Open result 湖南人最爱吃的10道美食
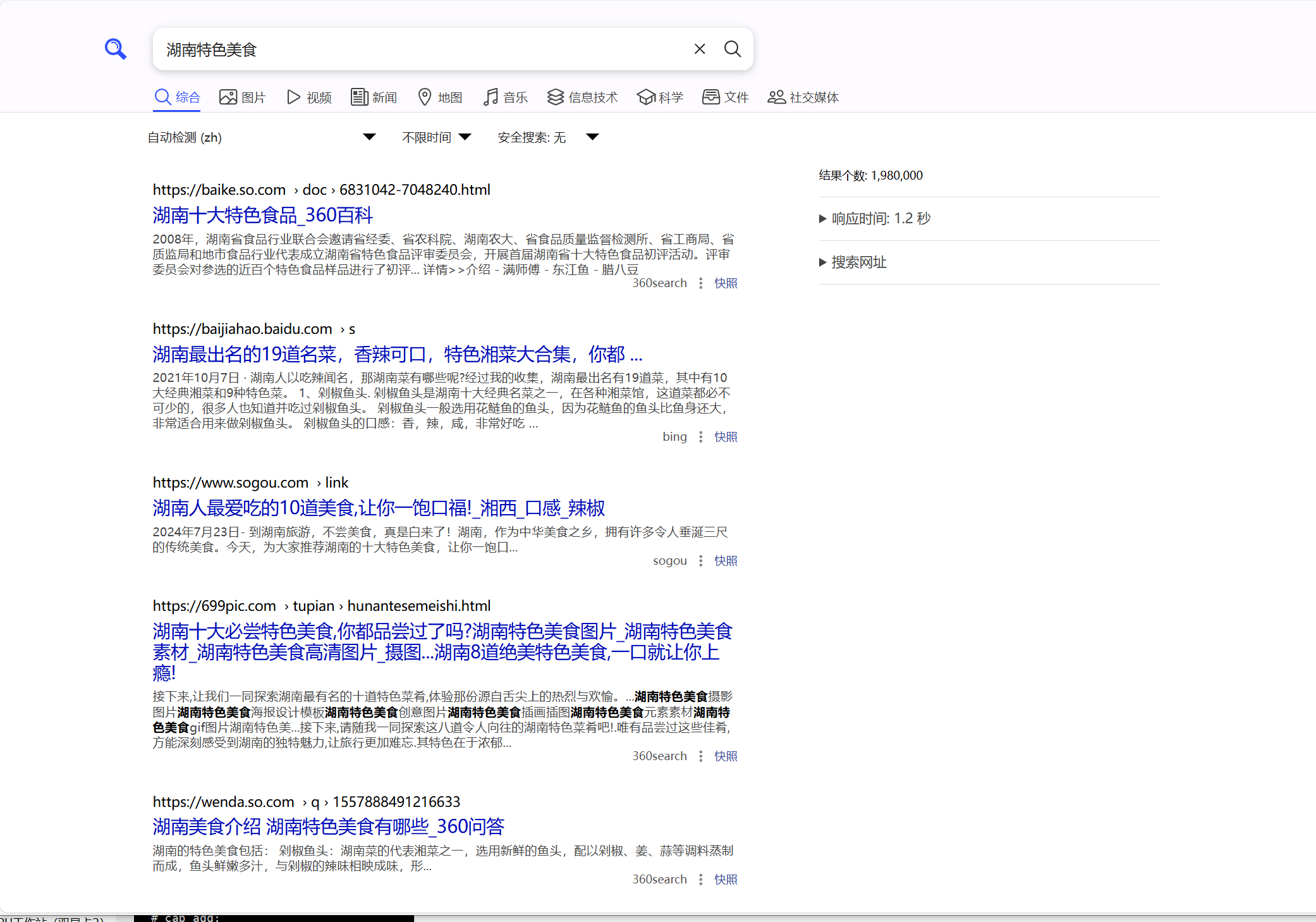 point(379,508)
